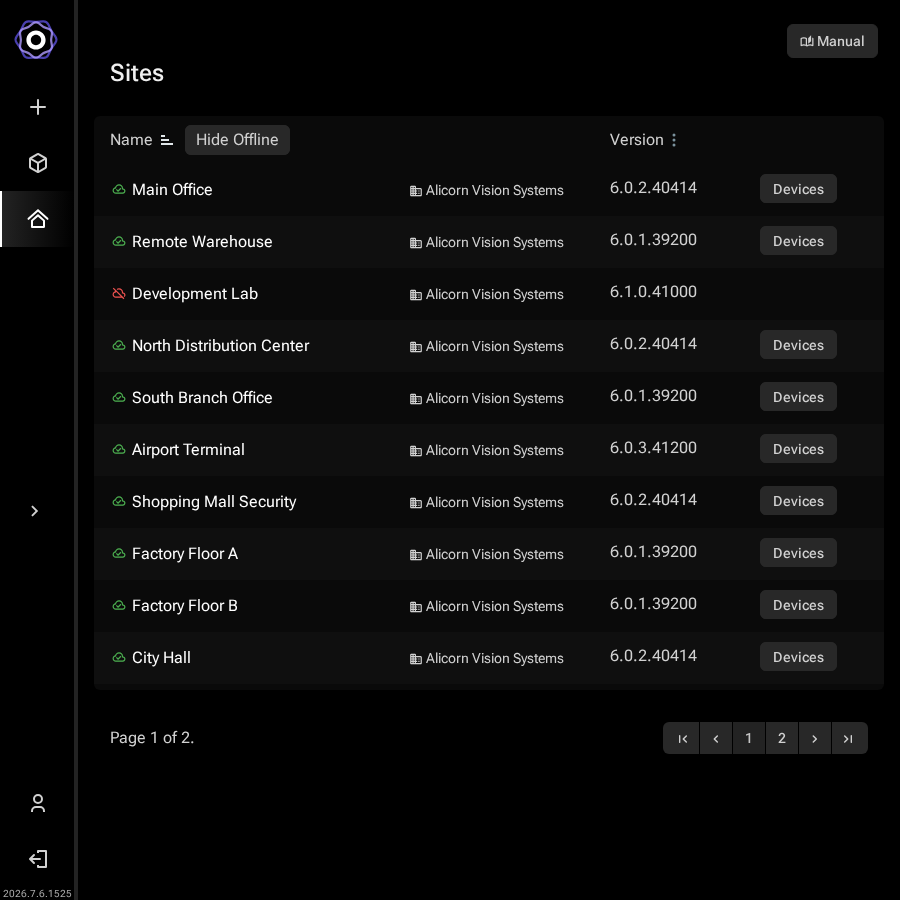This screenshot has width=900, height=900.
Task: Open the Manual button
Action: pos(832,41)
